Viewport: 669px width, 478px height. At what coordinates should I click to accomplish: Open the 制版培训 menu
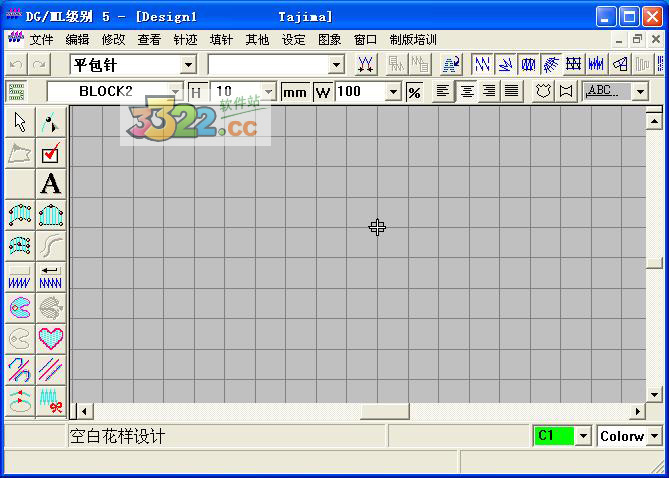pyautogui.click(x=413, y=40)
